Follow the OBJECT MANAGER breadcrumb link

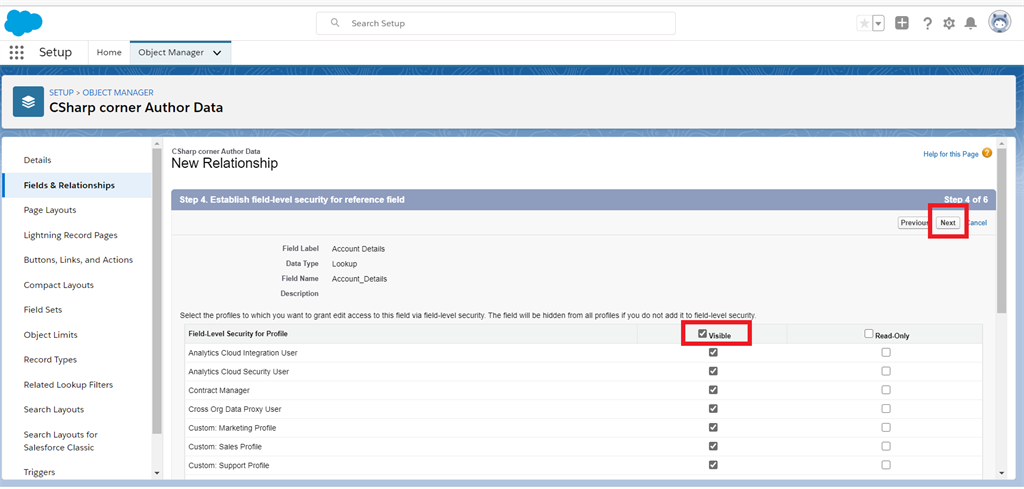[x=118, y=93]
